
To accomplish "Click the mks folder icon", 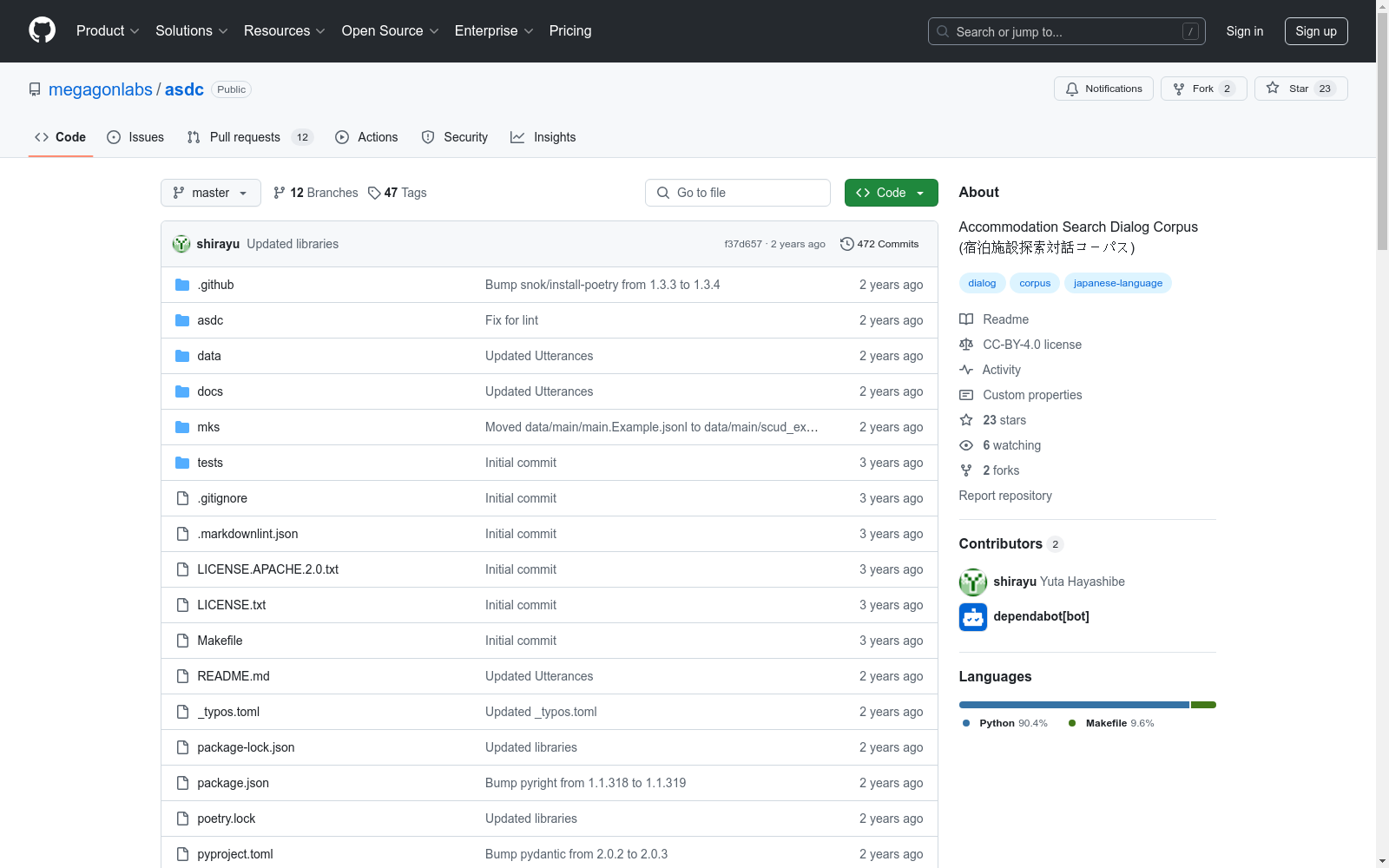I will (182, 427).
